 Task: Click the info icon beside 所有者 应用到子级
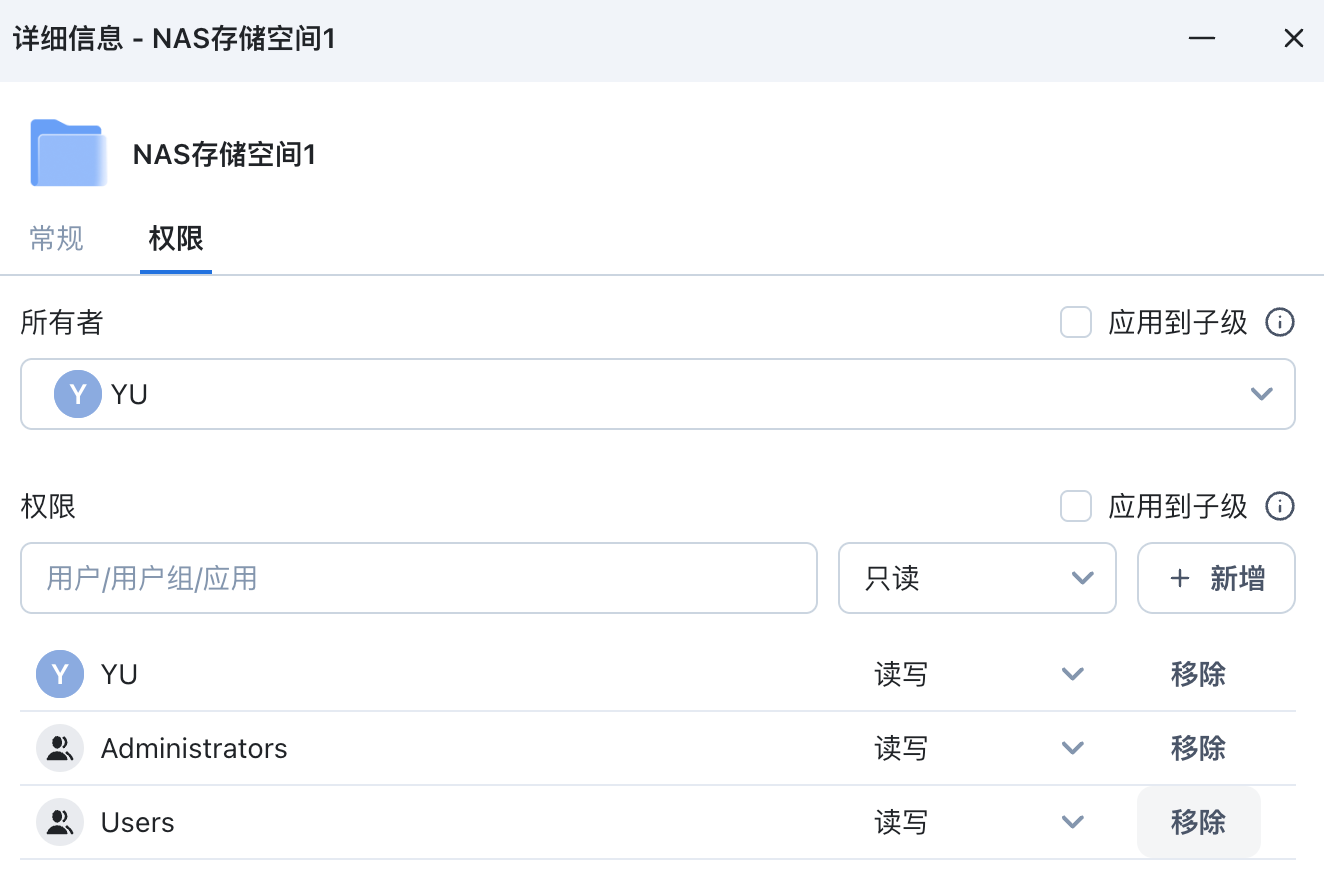1280,323
